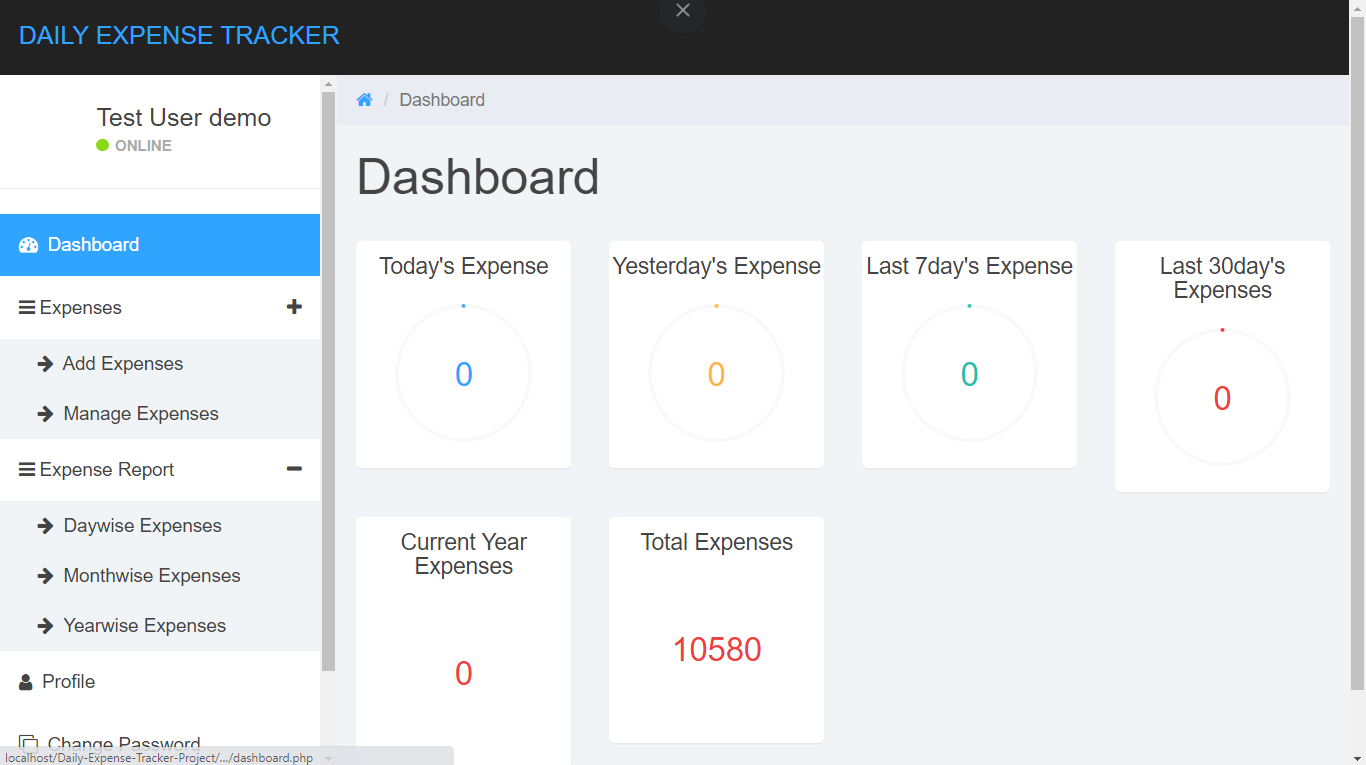Click the arrow icon next to Add Expenses

coord(45,363)
